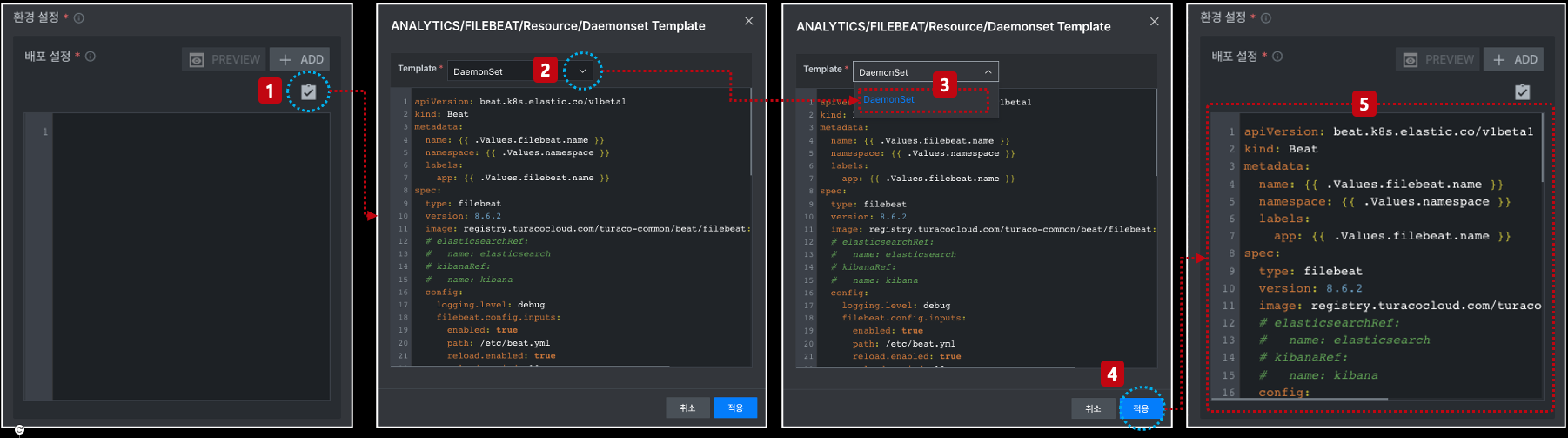Click info icon beside 환경 설정 in leftmost panel
The image size is (1568, 438).
(x=79, y=17)
